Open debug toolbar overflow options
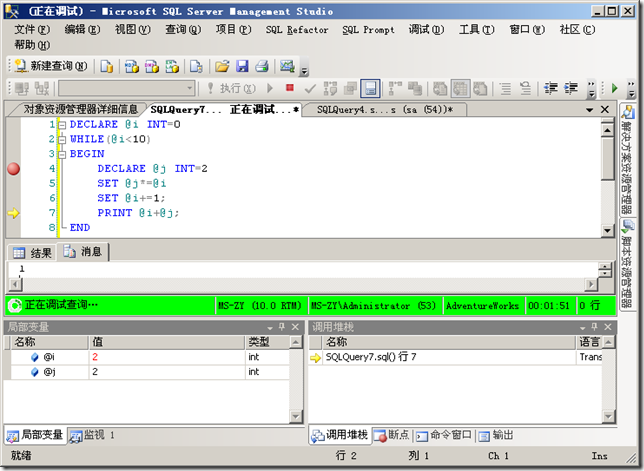Viewport: 644px width, 471px height. (631, 89)
